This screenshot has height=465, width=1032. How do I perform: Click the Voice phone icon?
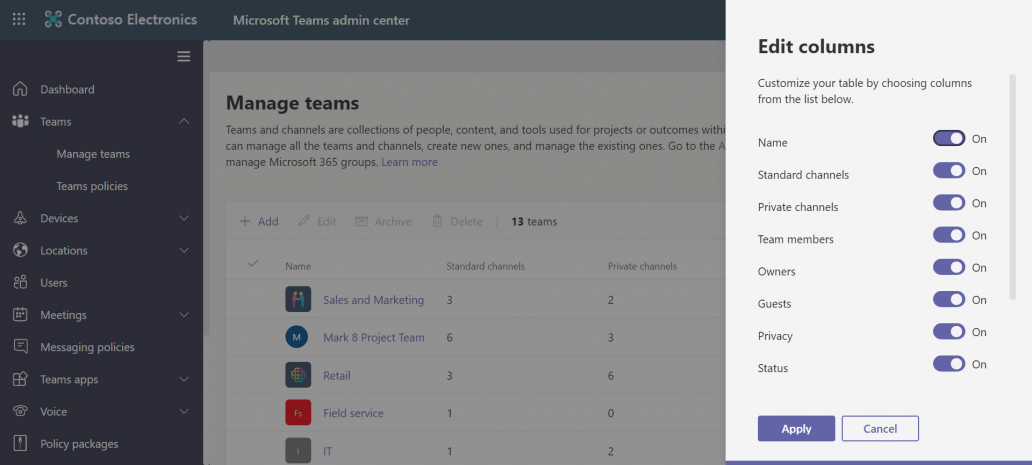[x=20, y=411]
